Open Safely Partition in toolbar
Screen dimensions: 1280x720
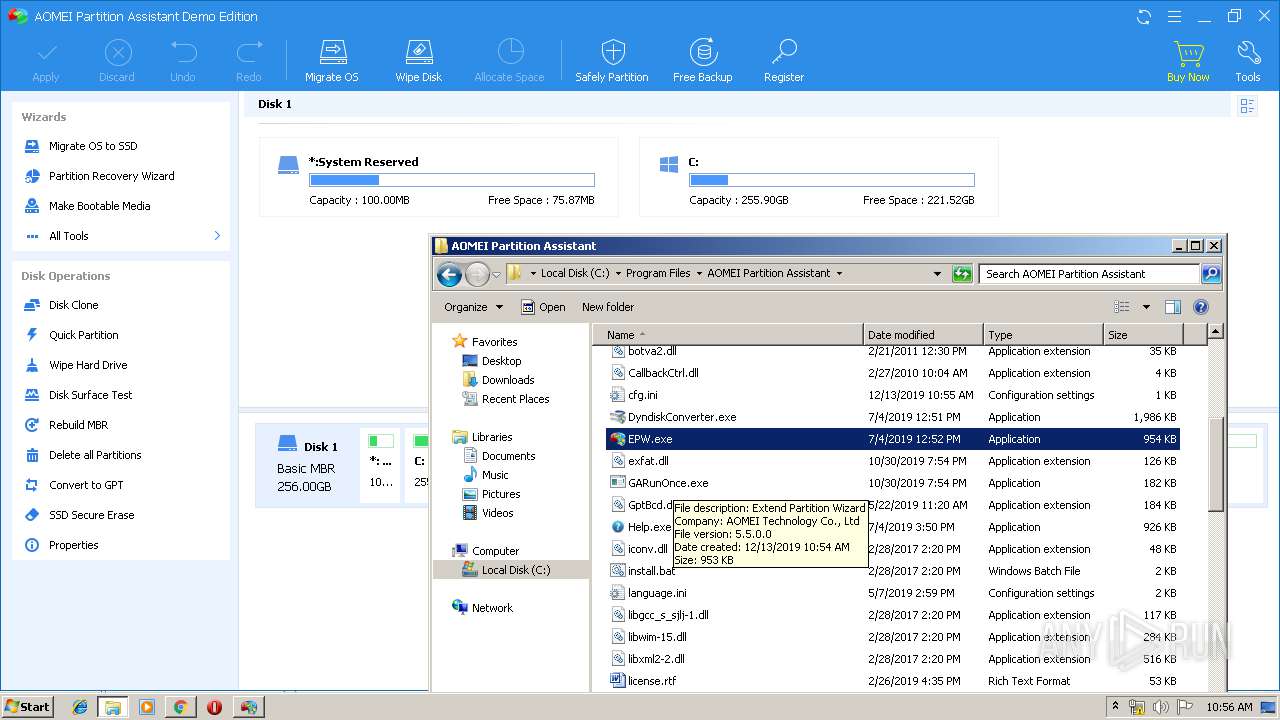pos(612,60)
